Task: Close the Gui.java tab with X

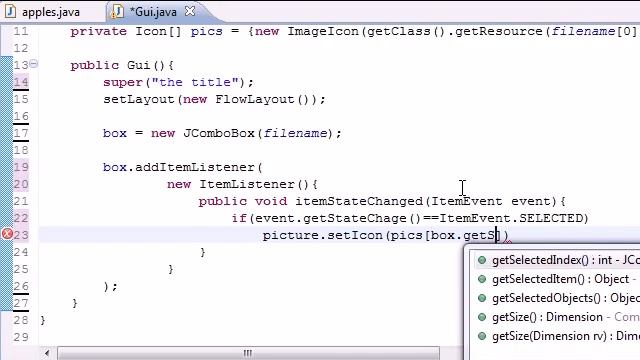Action: [x=190, y=11]
